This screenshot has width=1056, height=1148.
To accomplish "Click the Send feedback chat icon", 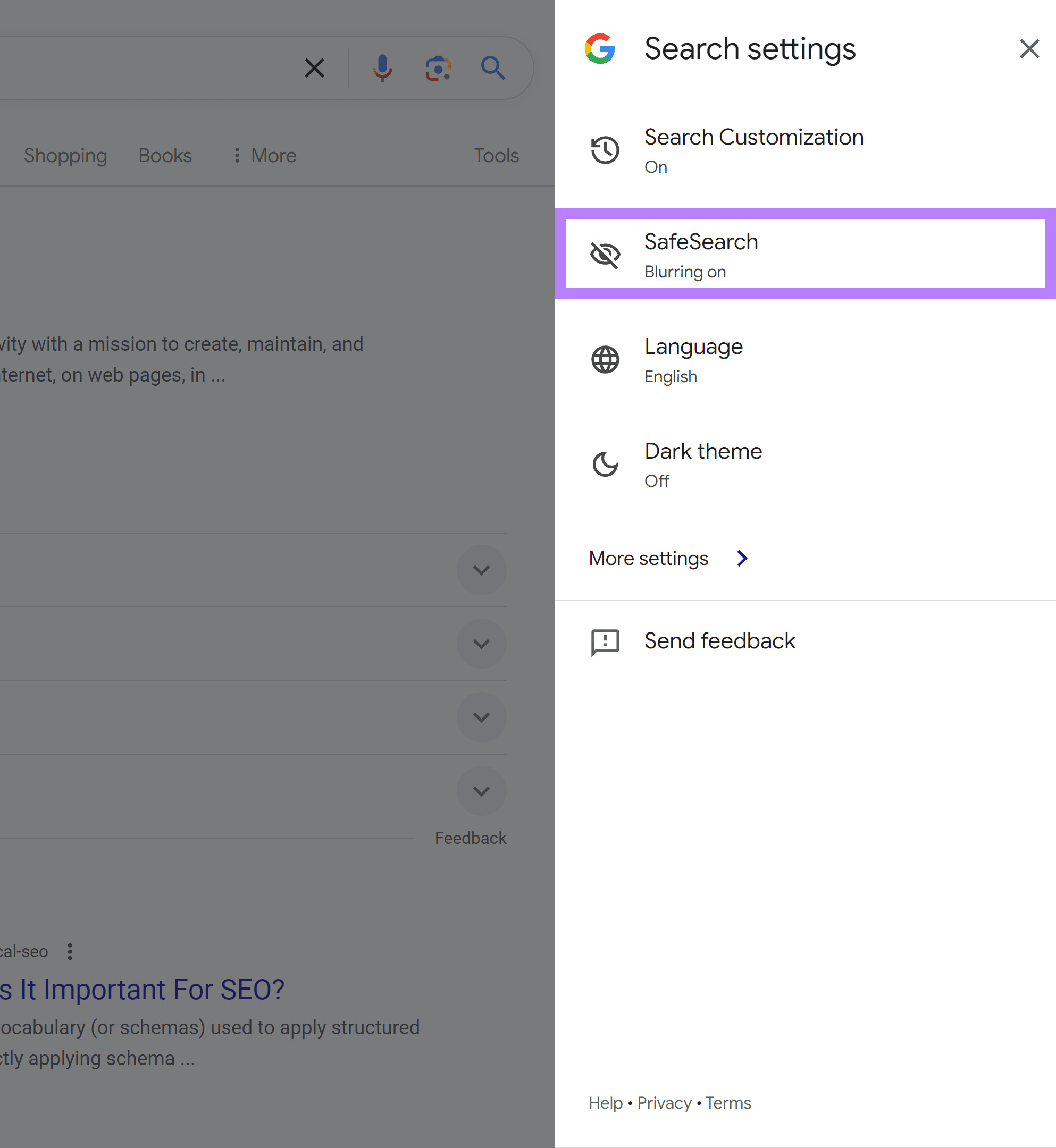I will click(x=605, y=640).
